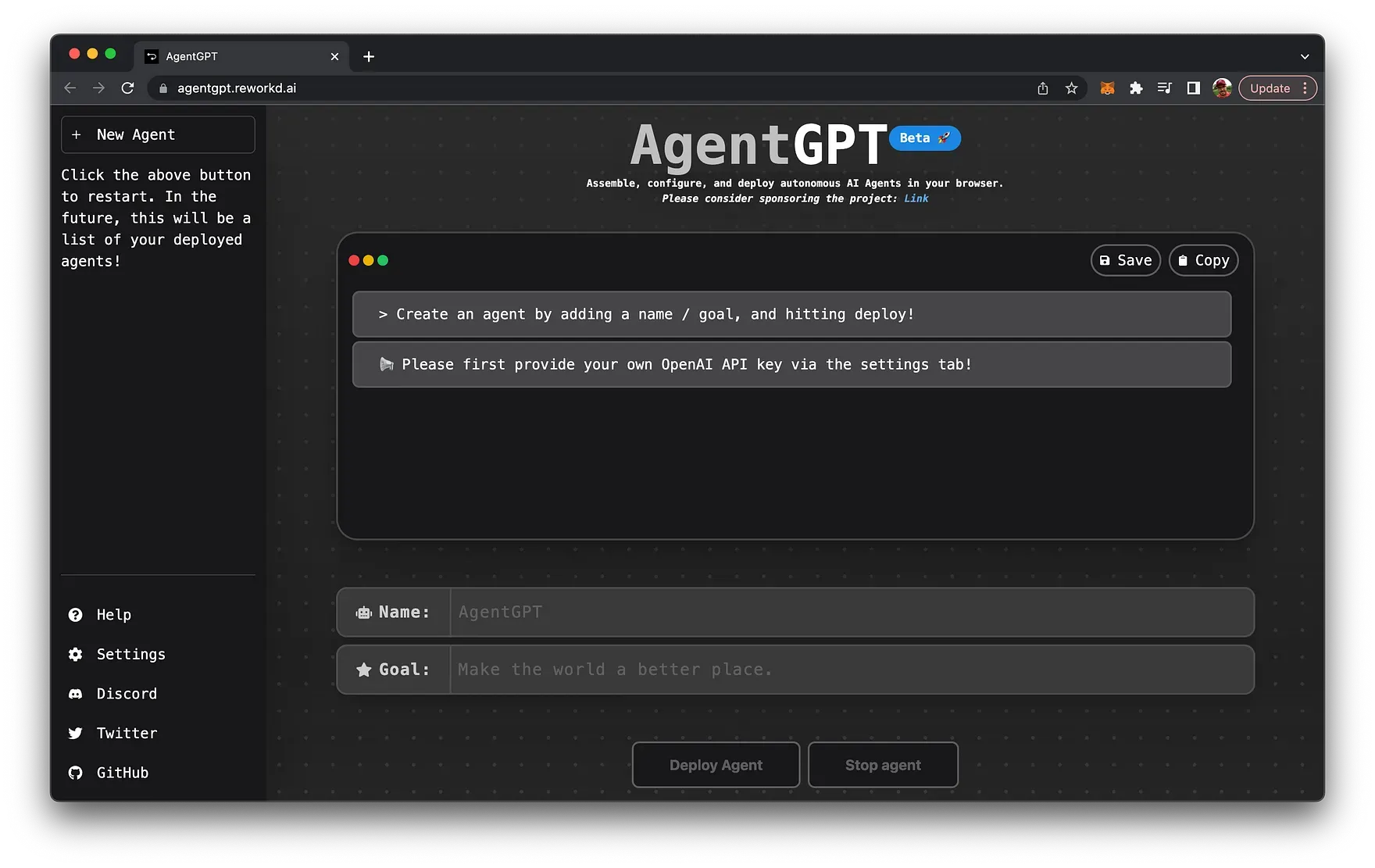Open a new browser tab
This screenshot has width=1375, height=868.
(x=369, y=56)
